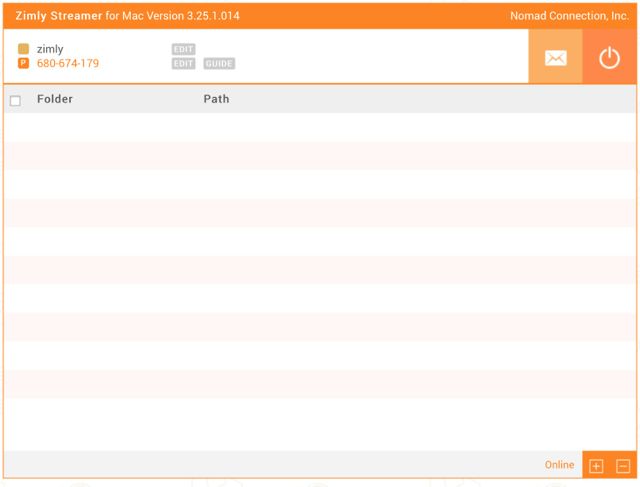This screenshot has height=487, width=640.
Task: Click EDIT button next to zimly name
Action: [183, 49]
